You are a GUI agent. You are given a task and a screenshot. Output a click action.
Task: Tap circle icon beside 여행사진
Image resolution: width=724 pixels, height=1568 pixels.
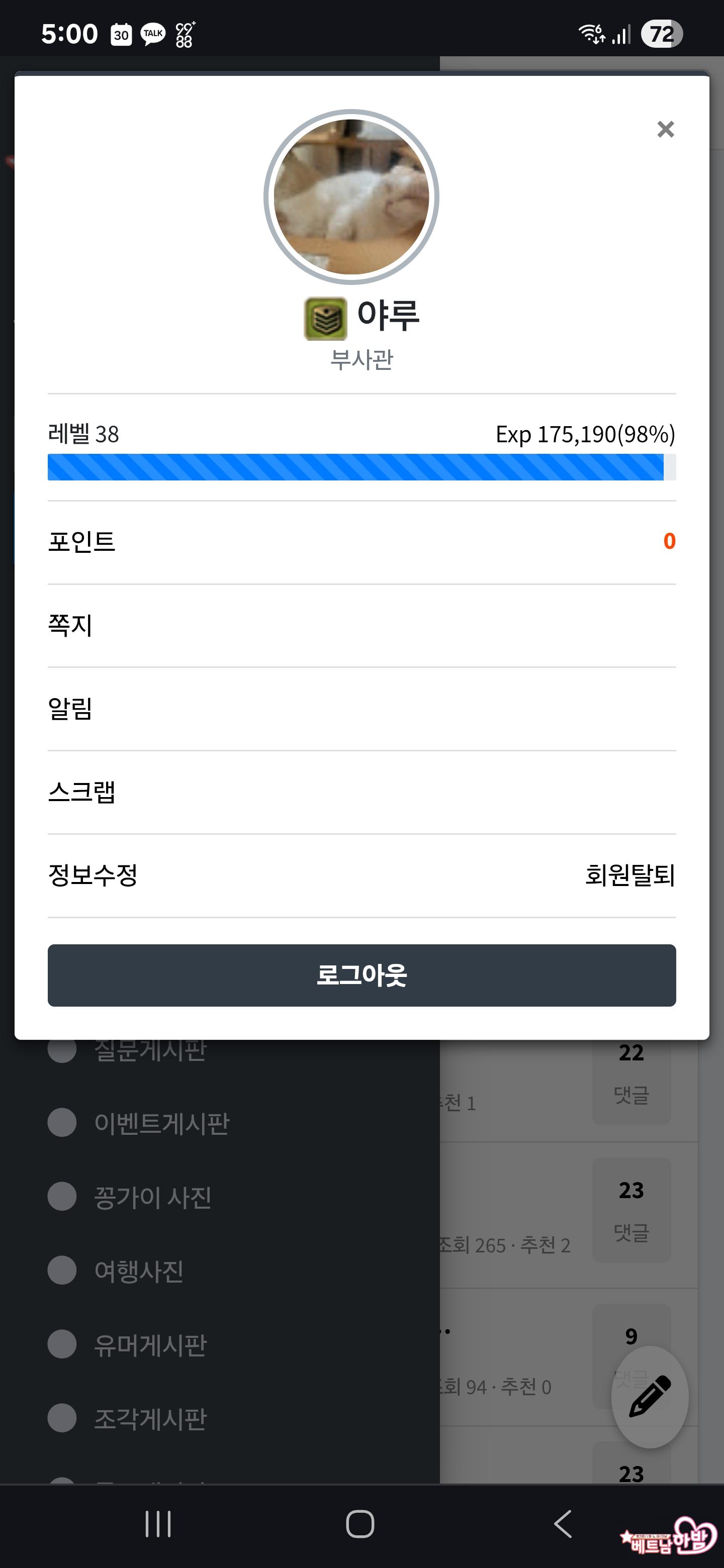[x=62, y=1270]
